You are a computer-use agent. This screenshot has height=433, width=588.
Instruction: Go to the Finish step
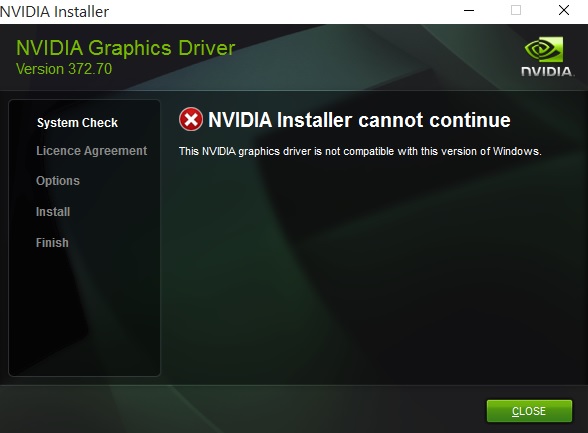(x=52, y=243)
